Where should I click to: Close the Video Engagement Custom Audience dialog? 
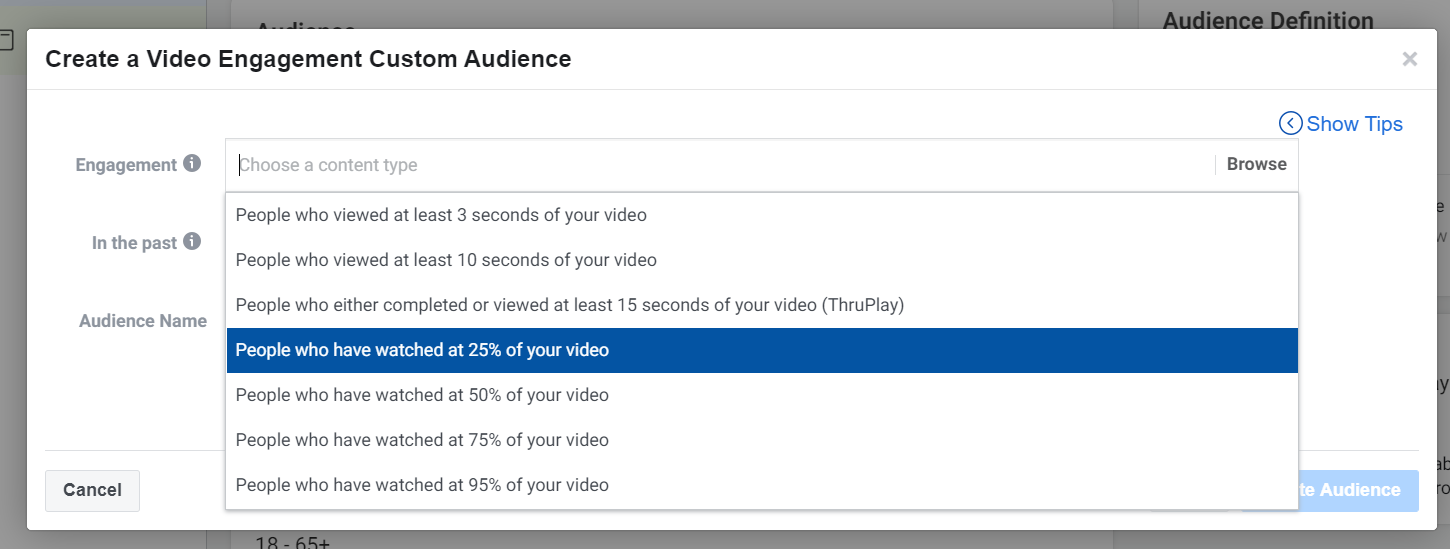pyautogui.click(x=1409, y=59)
